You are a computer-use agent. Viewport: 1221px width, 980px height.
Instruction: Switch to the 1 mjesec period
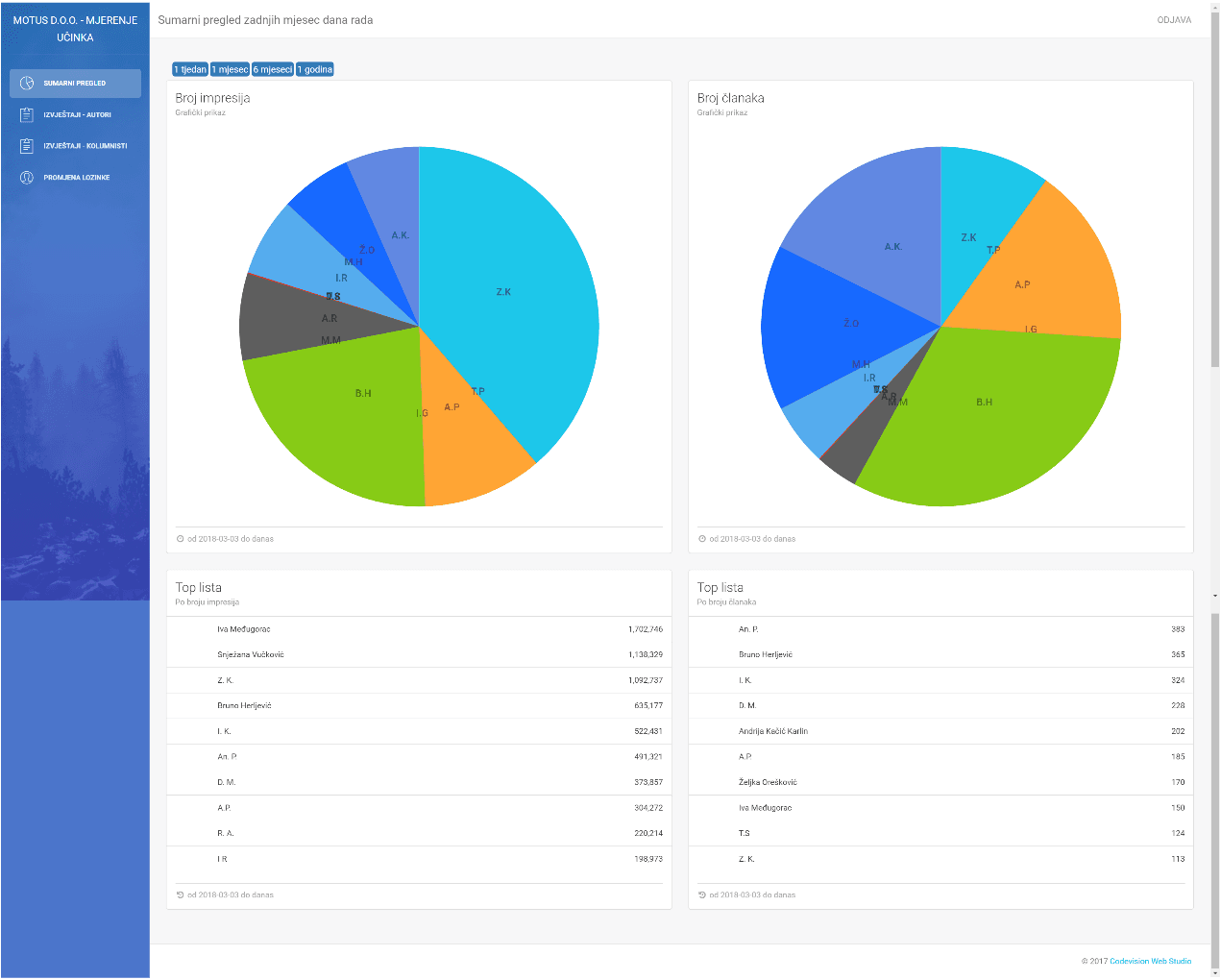click(x=230, y=69)
